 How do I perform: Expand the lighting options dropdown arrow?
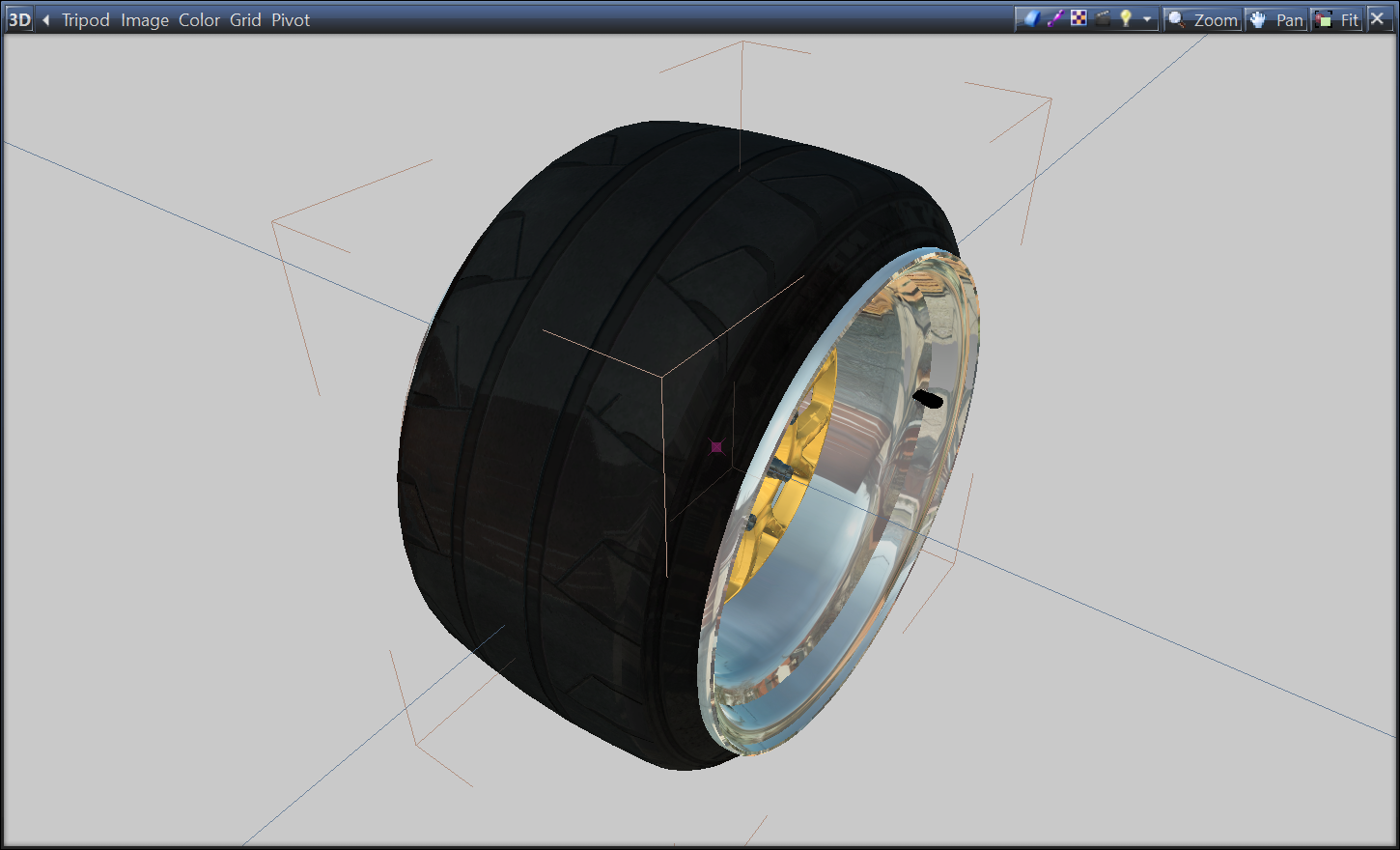(1147, 19)
